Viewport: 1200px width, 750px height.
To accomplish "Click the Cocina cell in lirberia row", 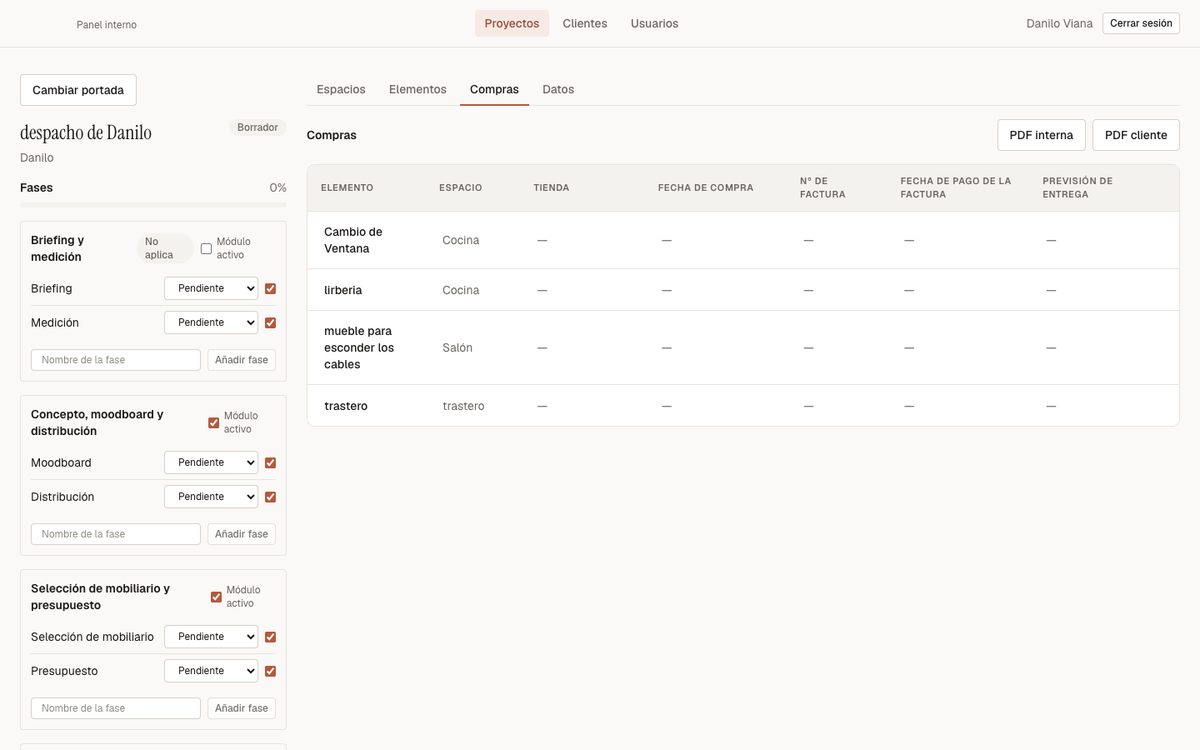I will point(461,290).
